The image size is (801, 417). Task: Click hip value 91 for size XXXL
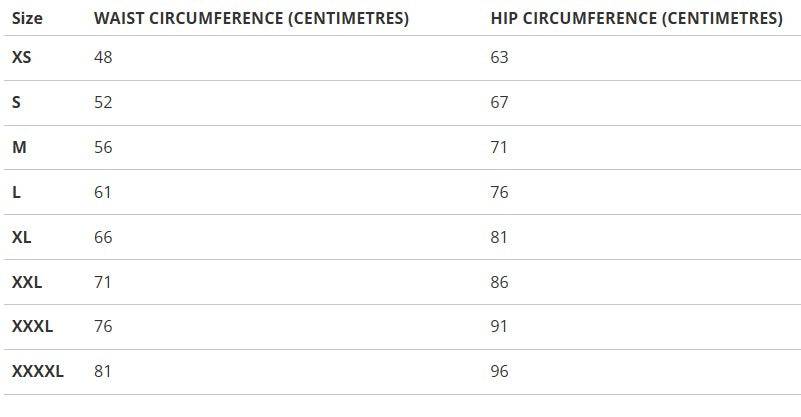click(499, 326)
